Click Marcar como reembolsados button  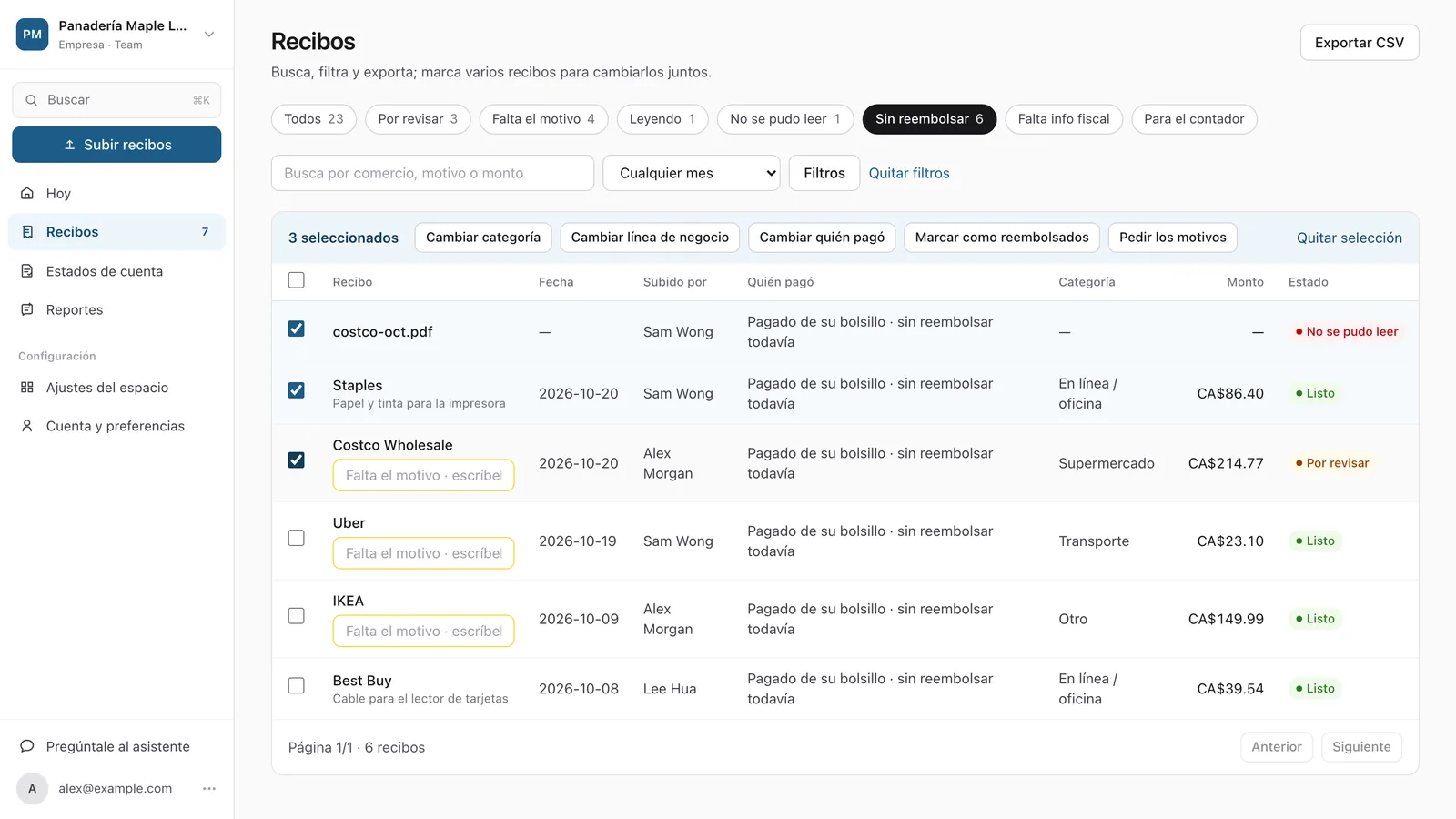point(1002,238)
